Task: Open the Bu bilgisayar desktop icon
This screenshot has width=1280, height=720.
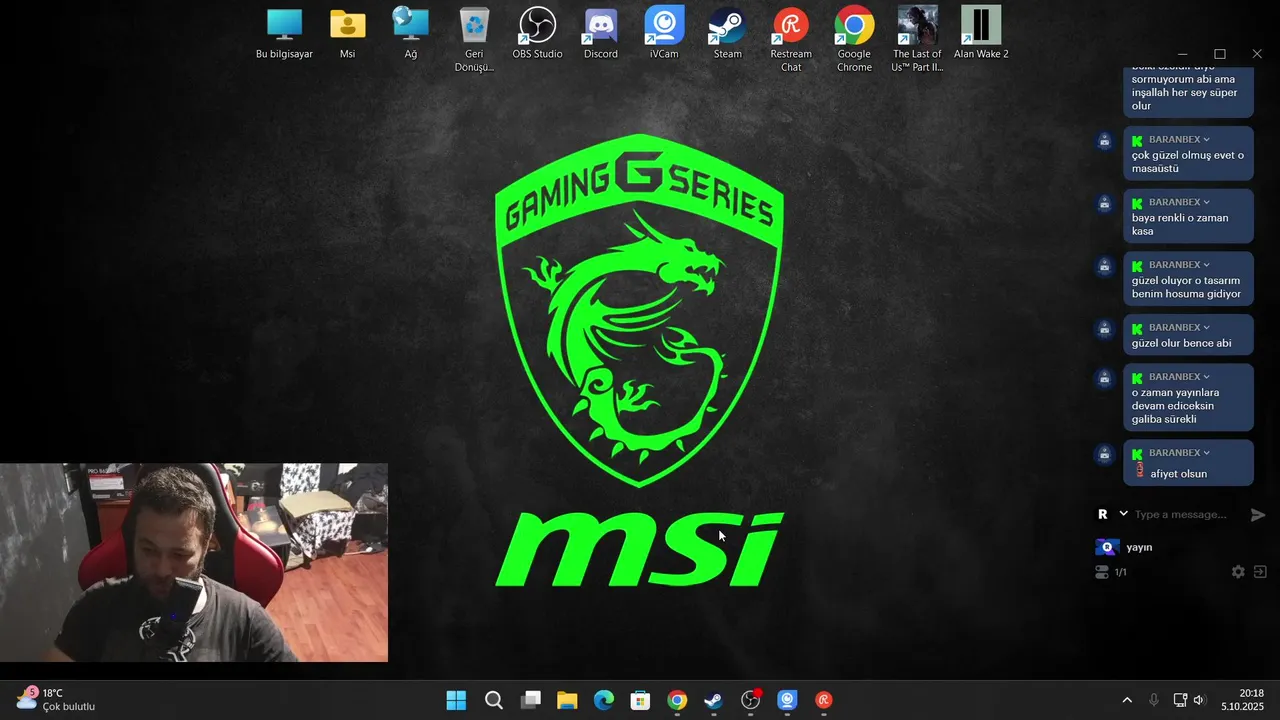Action: (x=285, y=33)
